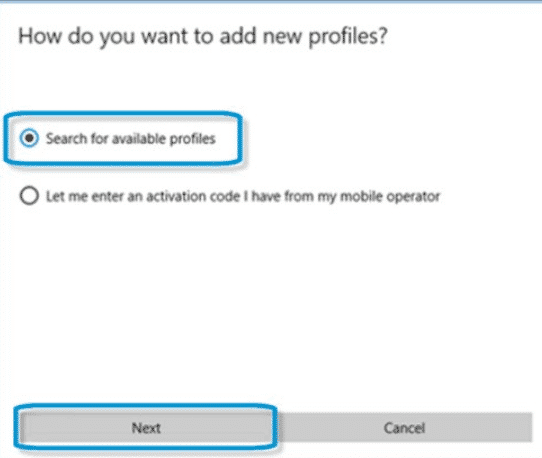Select the Search for available profiles radio button
This screenshot has width=542, height=458.
tap(29, 138)
